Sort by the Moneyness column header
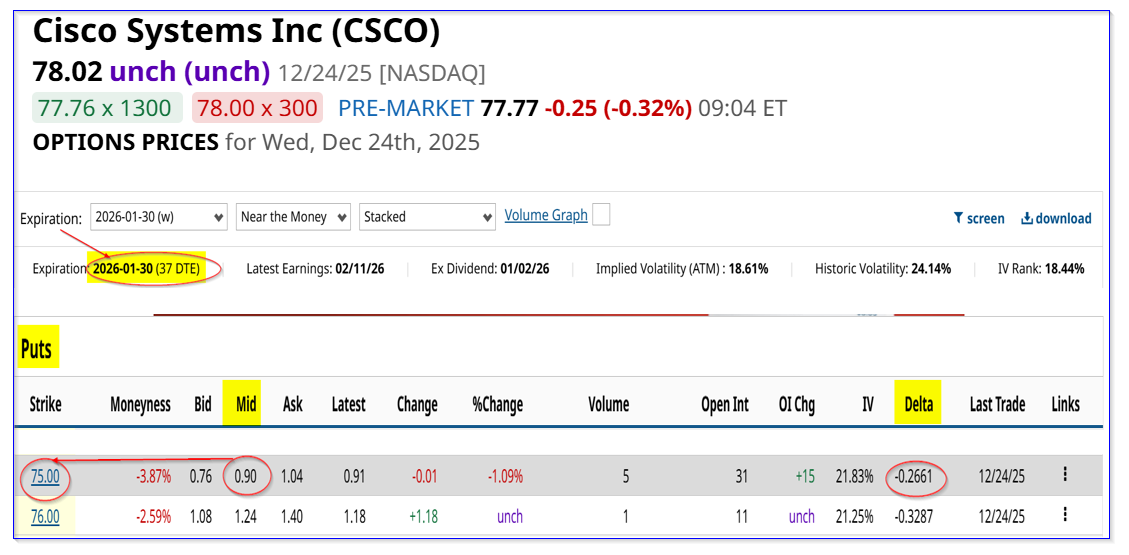This screenshot has height=555, width=1129. (x=140, y=405)
